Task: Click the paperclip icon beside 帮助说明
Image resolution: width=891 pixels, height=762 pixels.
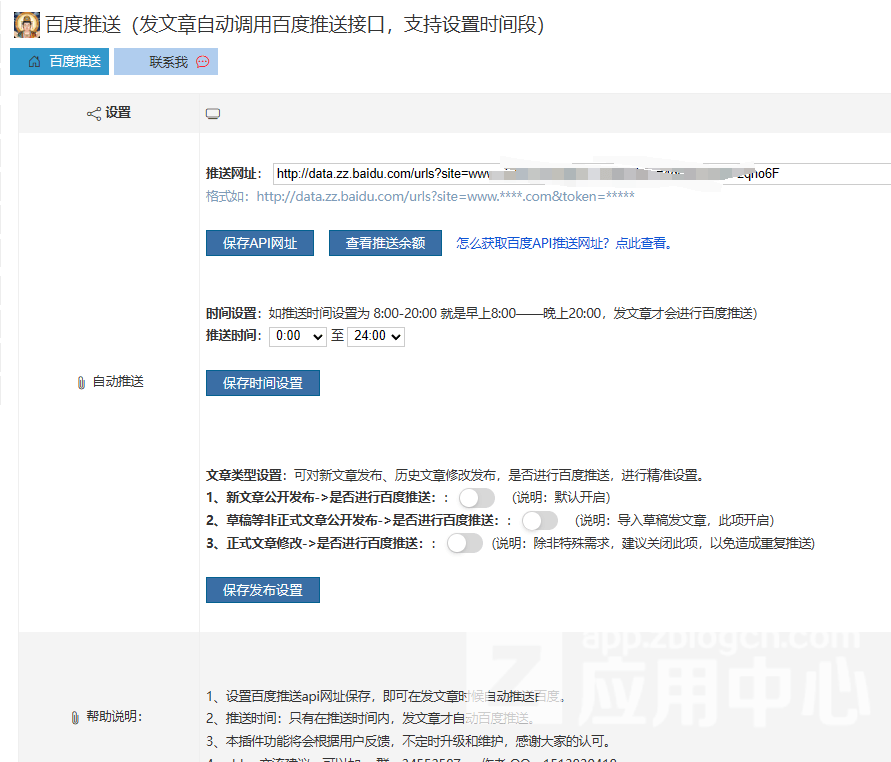Action: point(75,717)
